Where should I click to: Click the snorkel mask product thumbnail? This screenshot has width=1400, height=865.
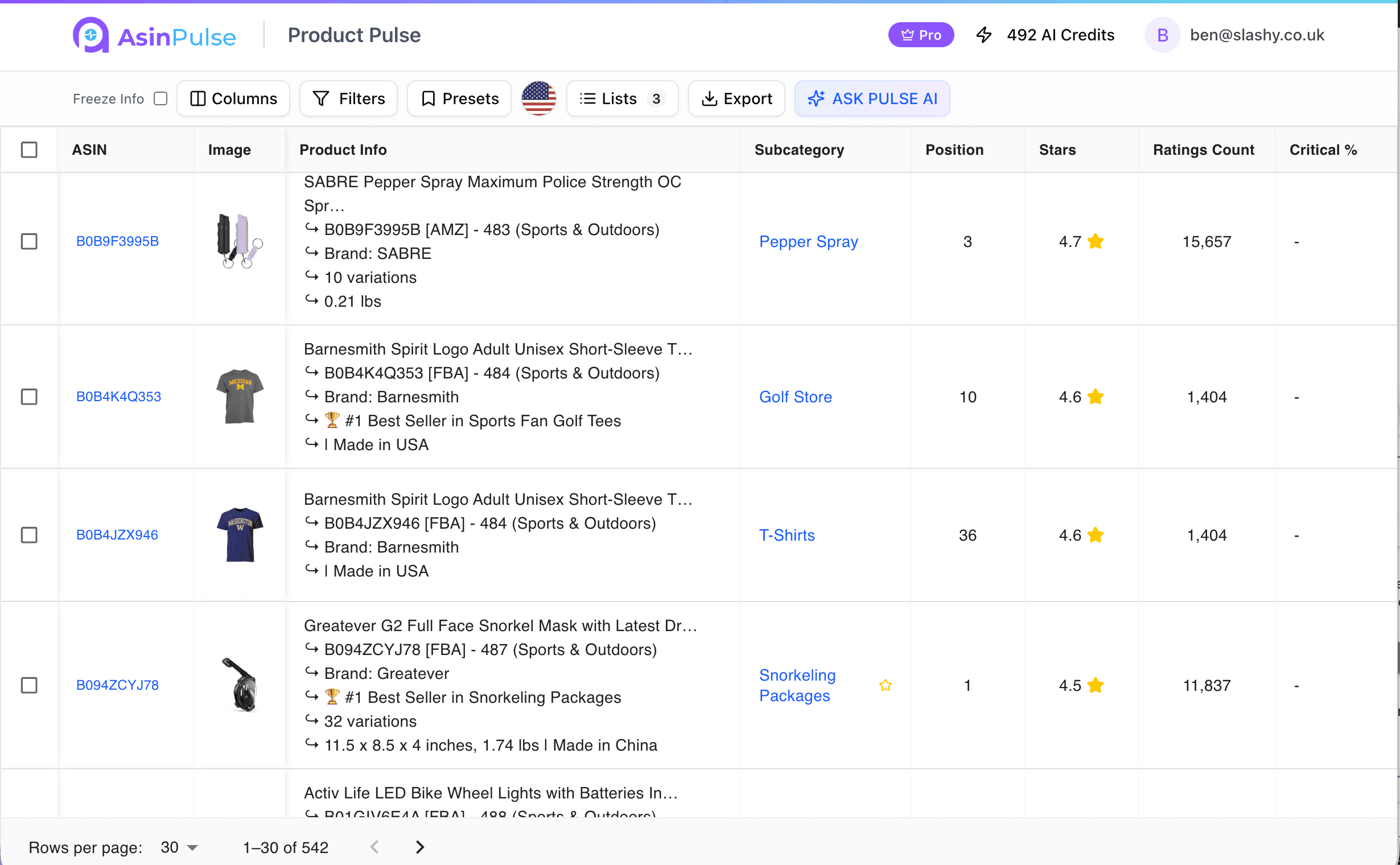(x=240, y=685)
